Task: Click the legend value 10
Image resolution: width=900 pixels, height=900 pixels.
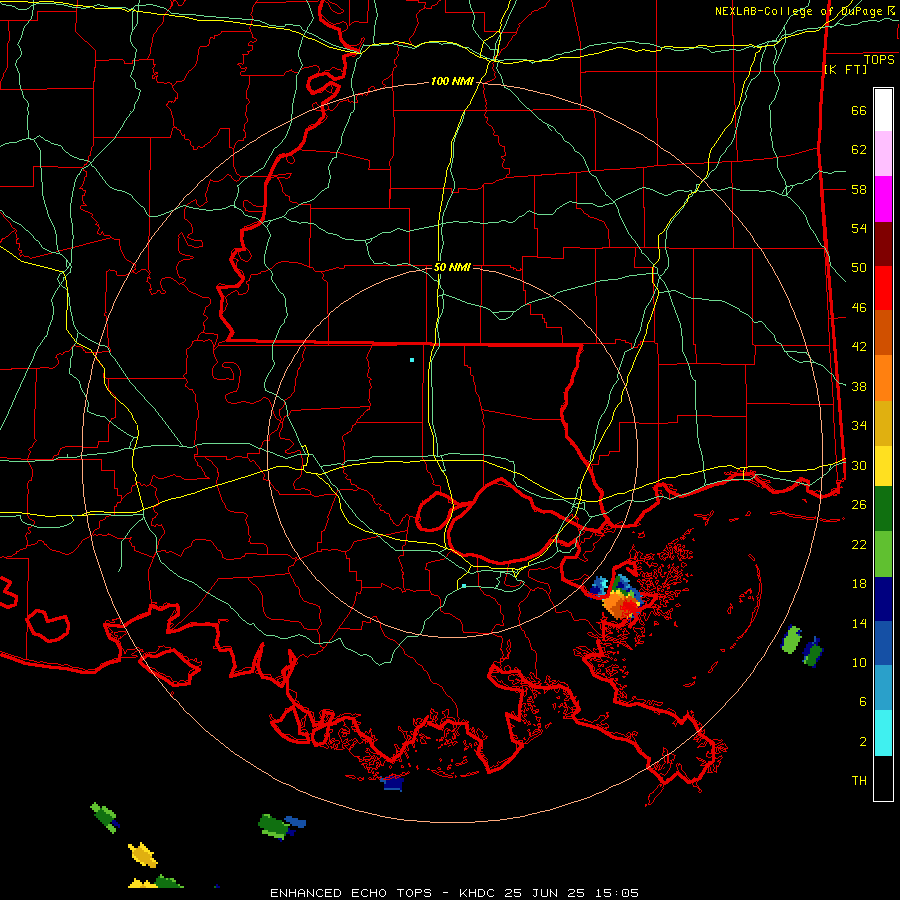Action: pyautogui.click(x=859, y=663)
